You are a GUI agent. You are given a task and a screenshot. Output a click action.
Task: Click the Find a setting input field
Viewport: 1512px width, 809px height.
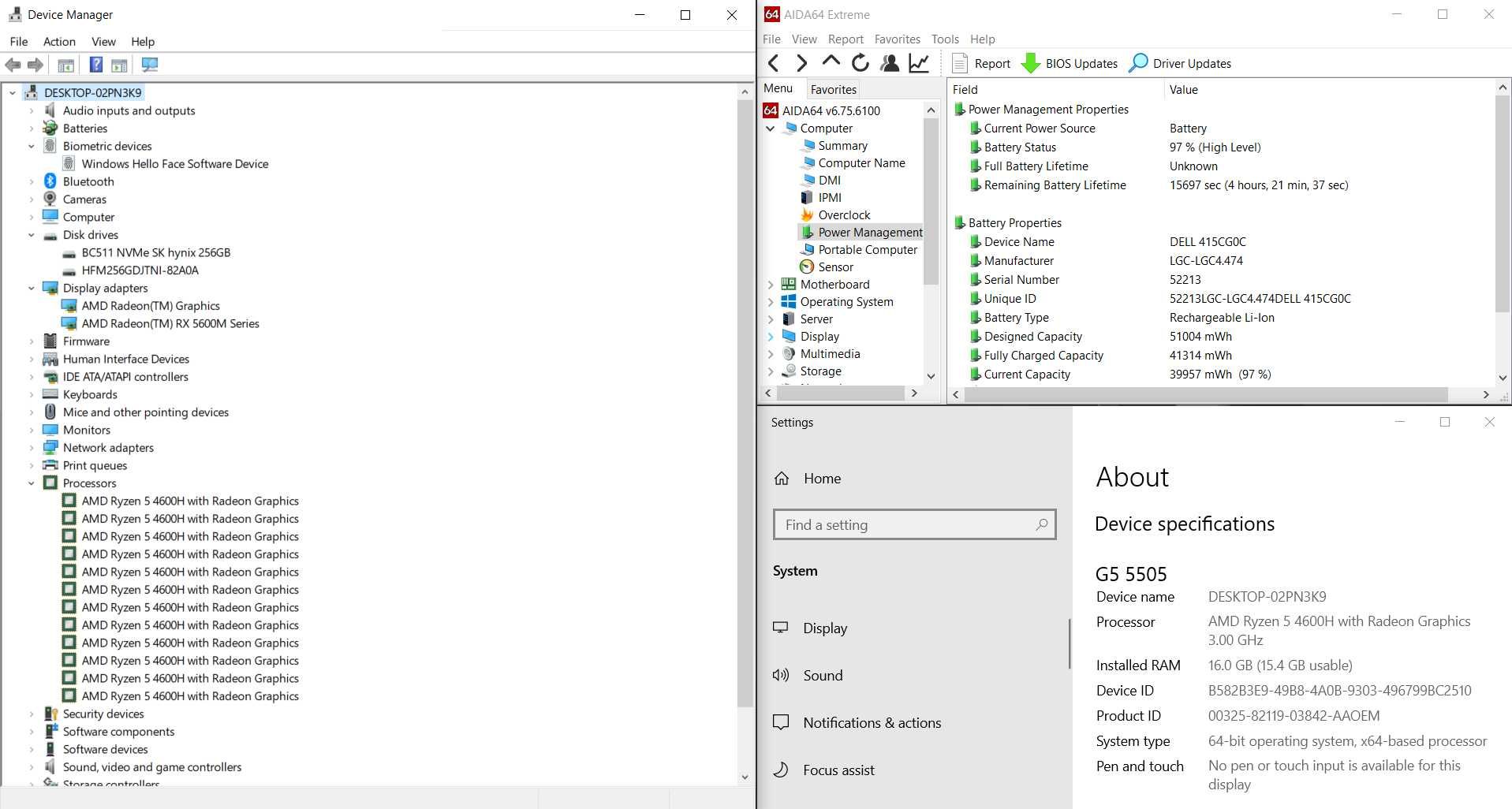(914, 524)
